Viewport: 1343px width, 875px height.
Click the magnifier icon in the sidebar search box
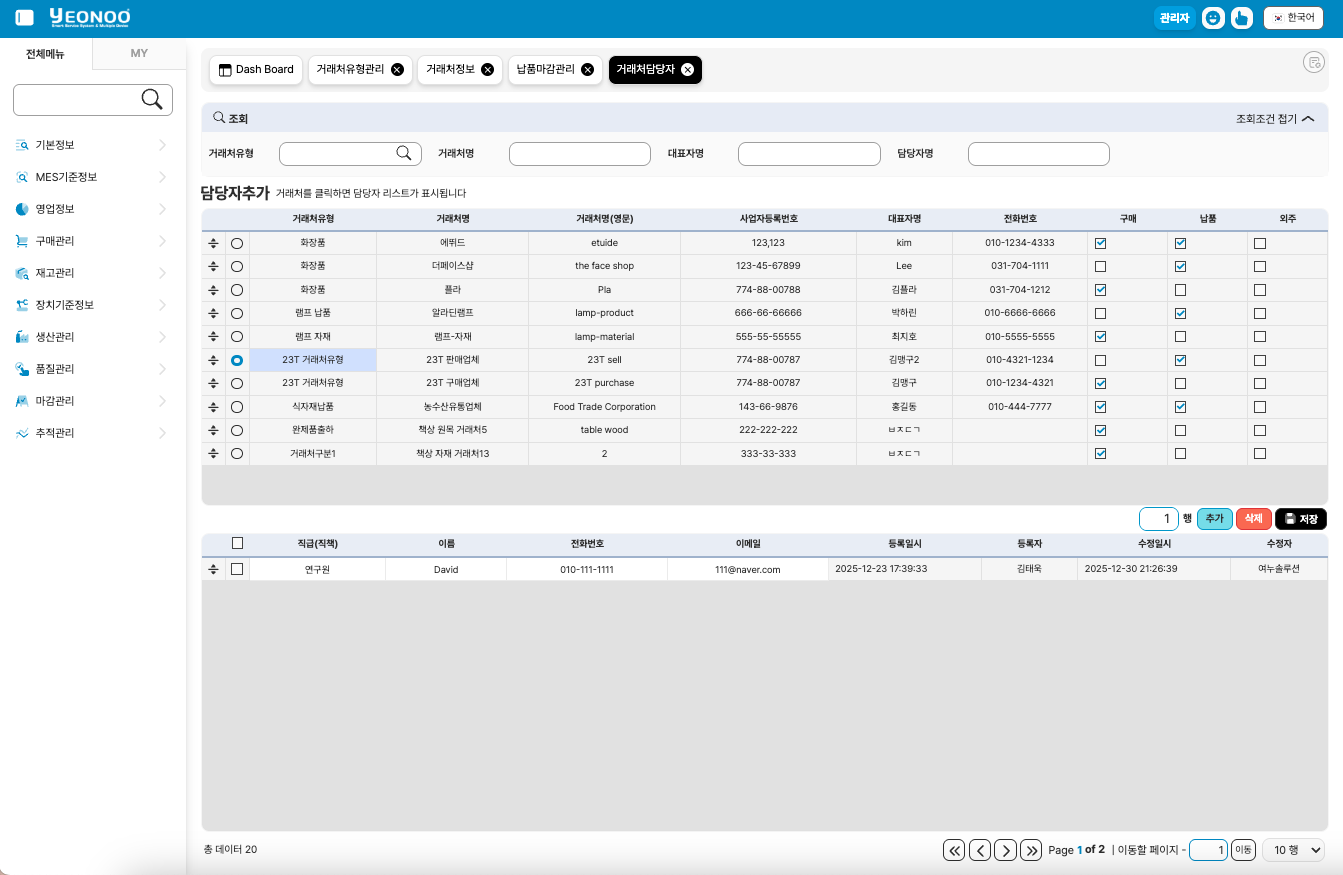point(152,99)
